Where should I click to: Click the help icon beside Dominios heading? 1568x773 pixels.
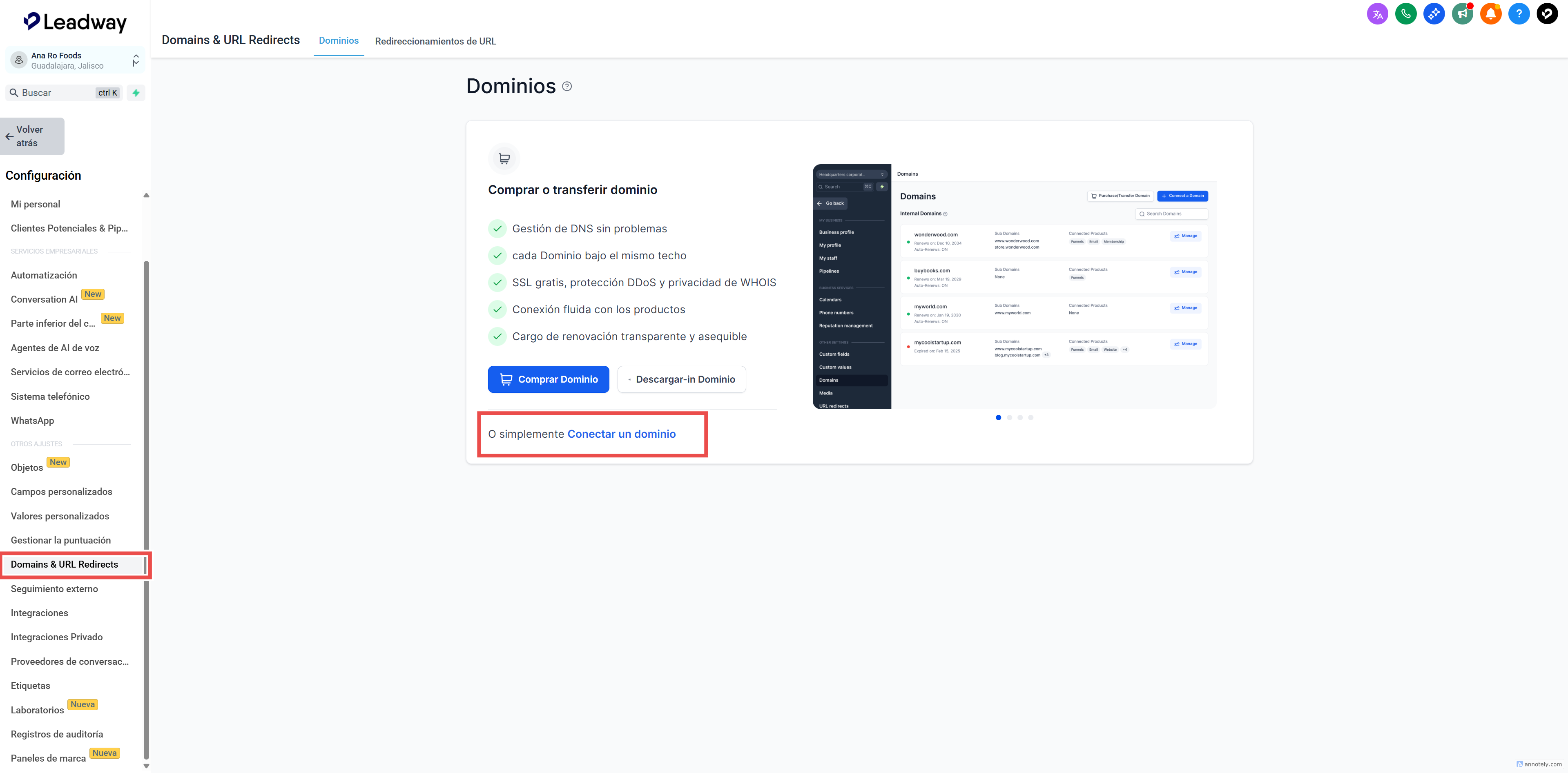point(567,87)
